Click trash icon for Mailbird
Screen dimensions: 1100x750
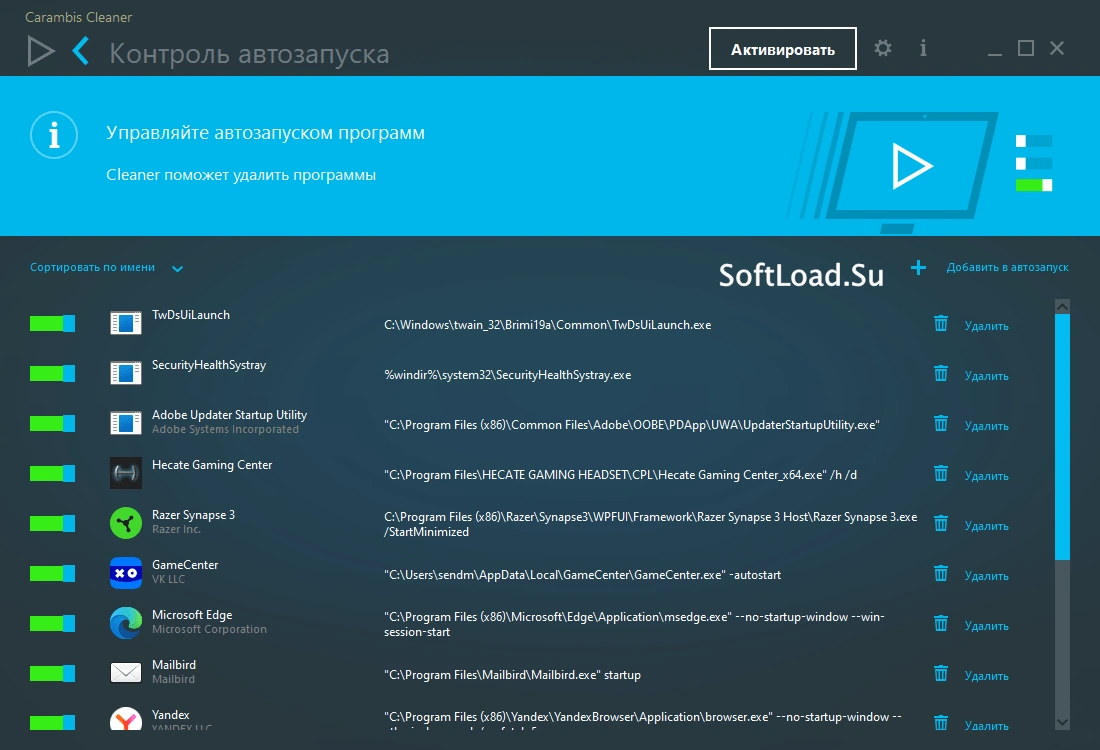click(941, 674)
